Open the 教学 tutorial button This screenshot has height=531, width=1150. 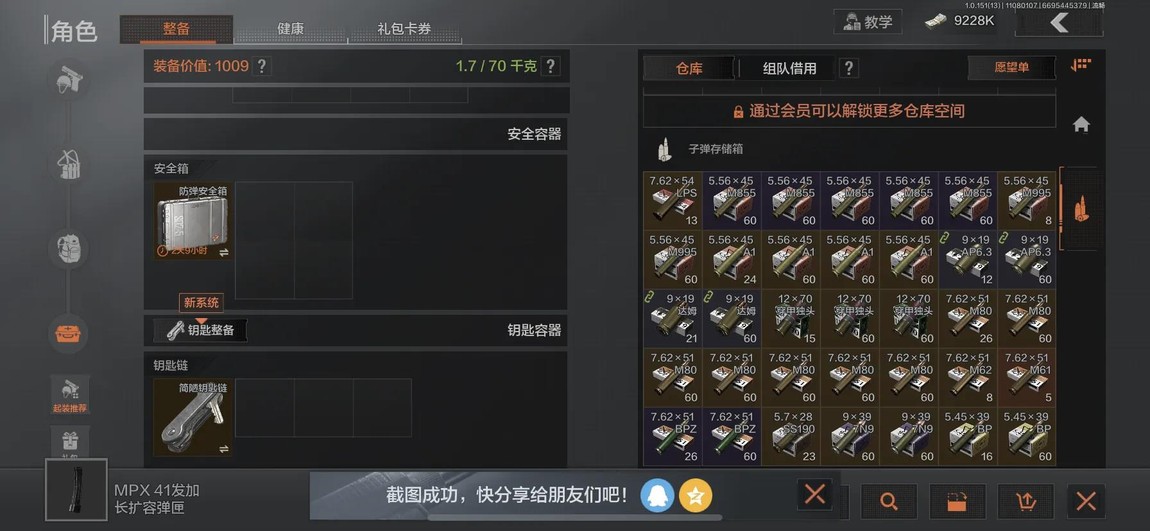pos(868,22)
